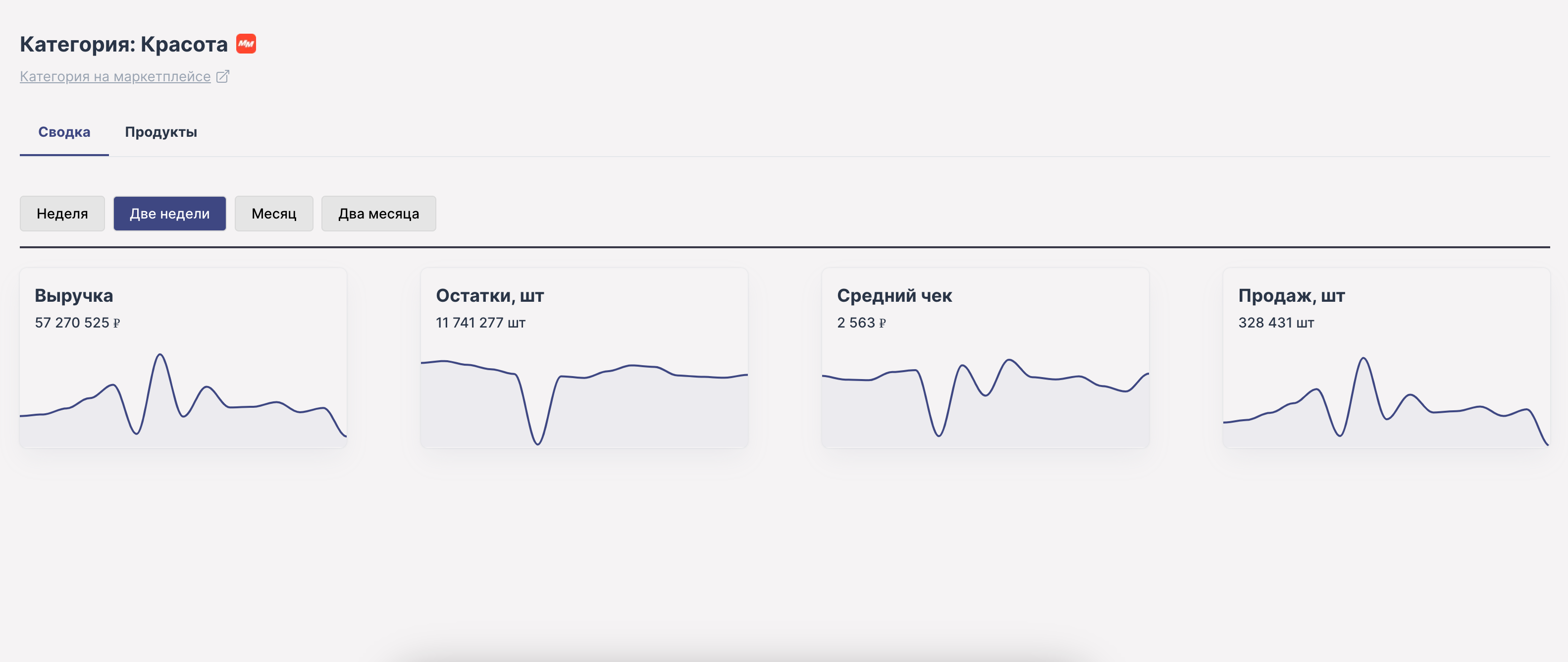The image size is (1568, 662).
Task: Click the Продаж sales chart peak
Action: (x=1363, y=359)
